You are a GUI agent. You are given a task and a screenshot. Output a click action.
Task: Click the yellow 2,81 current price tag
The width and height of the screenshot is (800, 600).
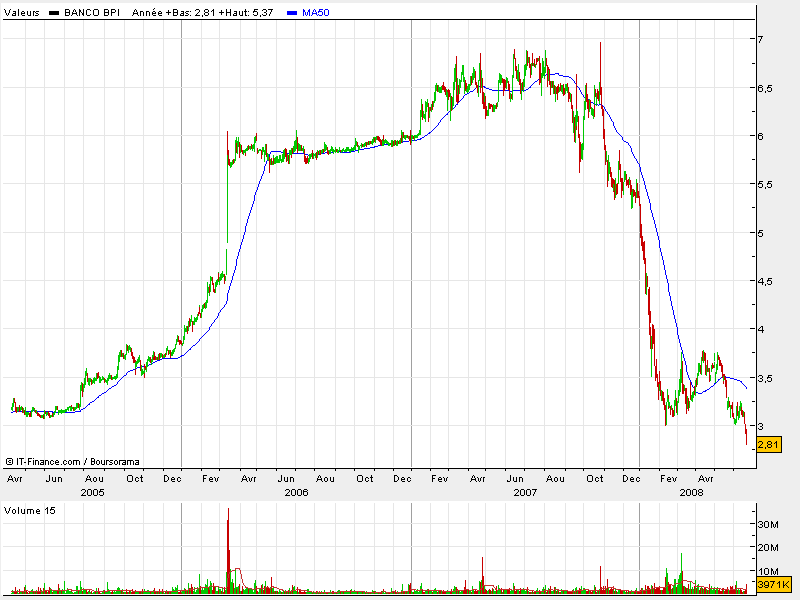769,444
